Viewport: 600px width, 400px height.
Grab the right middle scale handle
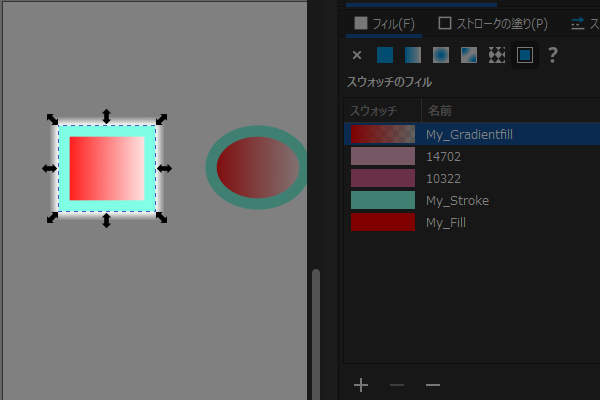pyautogui.click(x=165, y=168)
